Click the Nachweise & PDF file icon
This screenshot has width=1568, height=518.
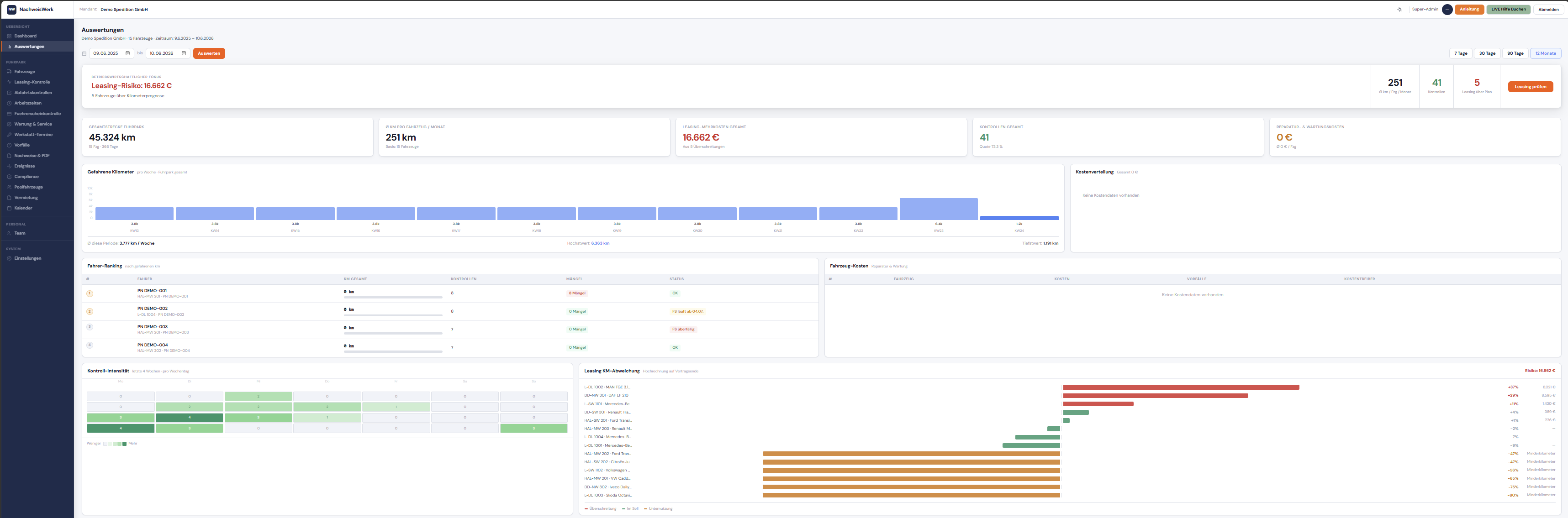click(x=9, y=156)
